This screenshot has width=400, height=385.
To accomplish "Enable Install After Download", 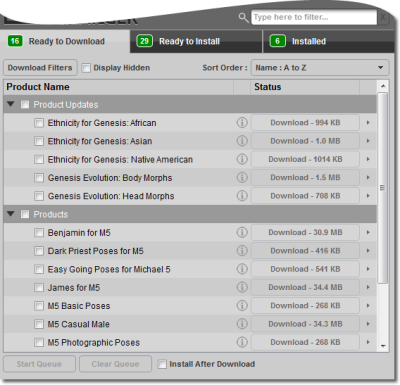I will pos(162,364).
